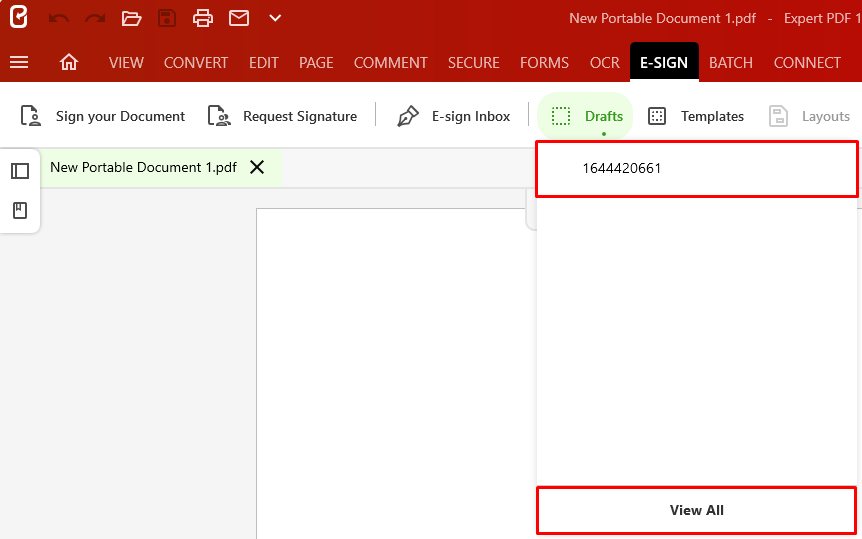This screenshot has width=862, height=539.
Task: Click the Layouts label
Action: [x=826, y=117]
